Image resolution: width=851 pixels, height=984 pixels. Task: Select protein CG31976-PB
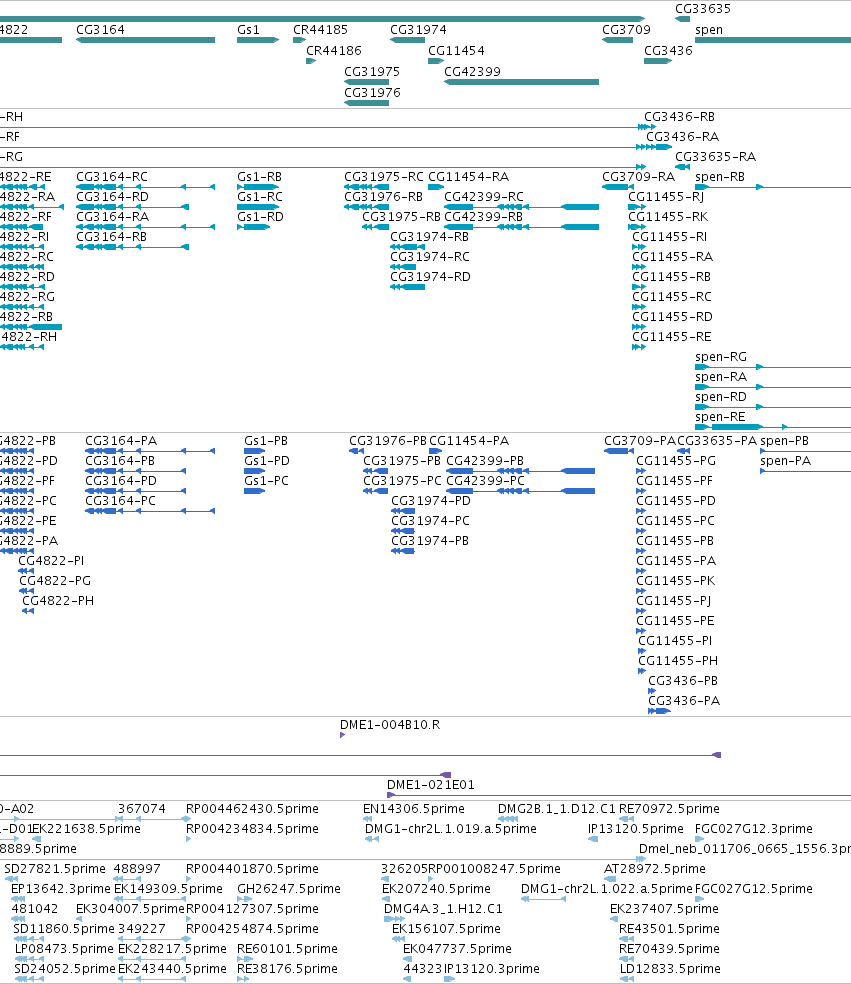click(388, 441)
